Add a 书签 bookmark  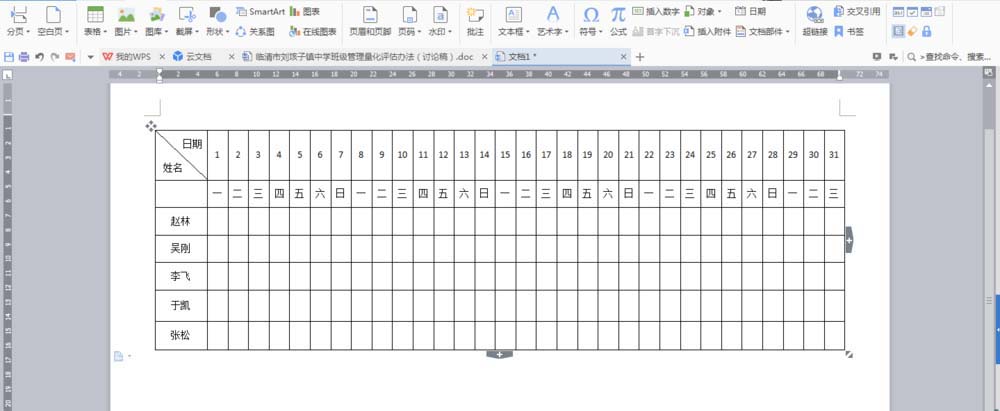pos(849,31)
